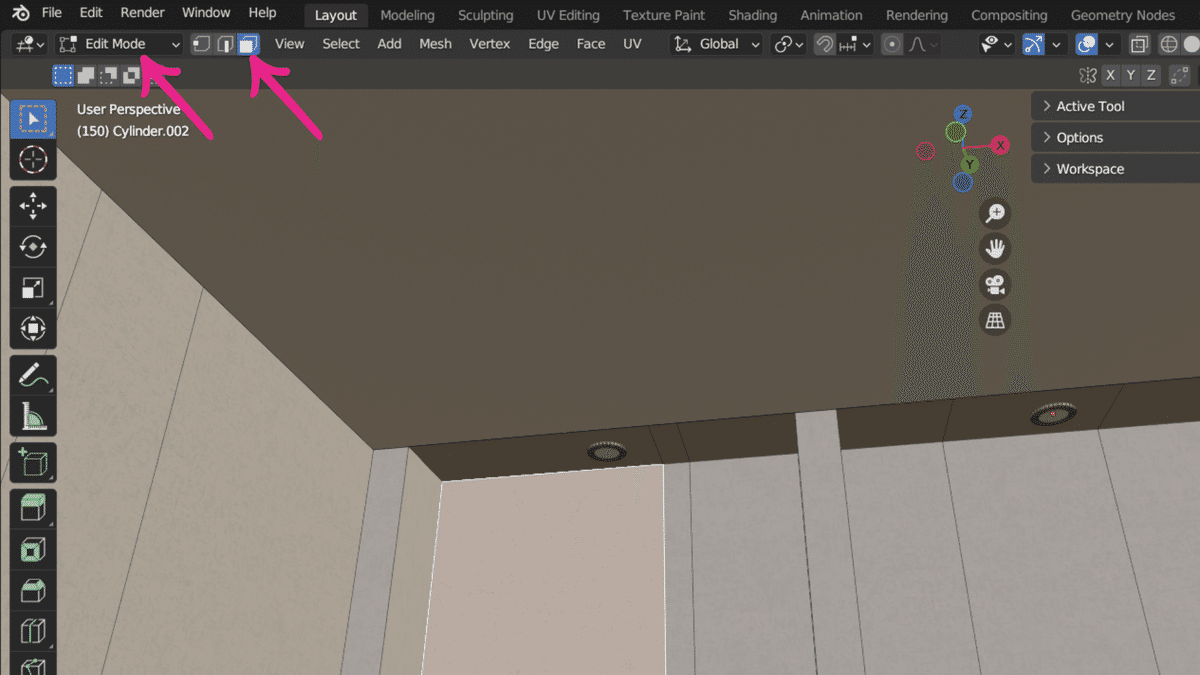Select the Scale tool
This screenshot has width=1200, height=675.
[x=33, y=288]
